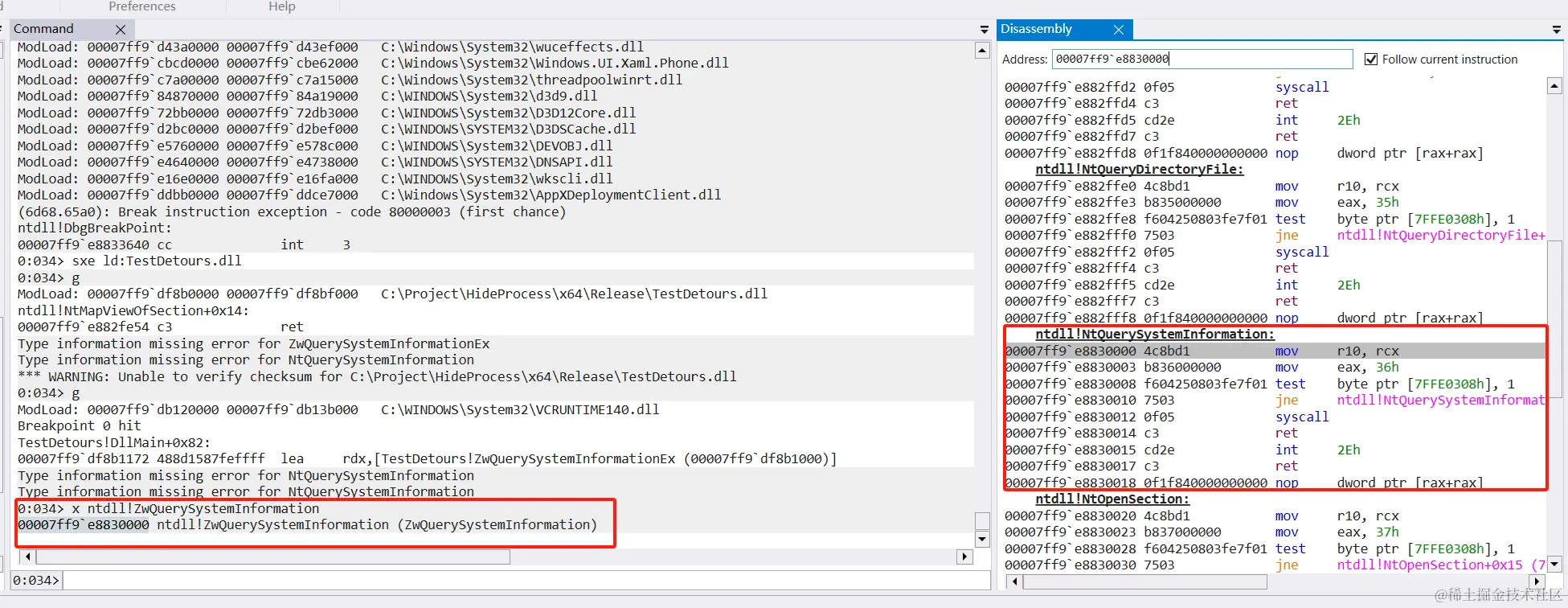
Task: Click the Disassembly horizontal scrollbar thumb
Action: [1144, 581]
